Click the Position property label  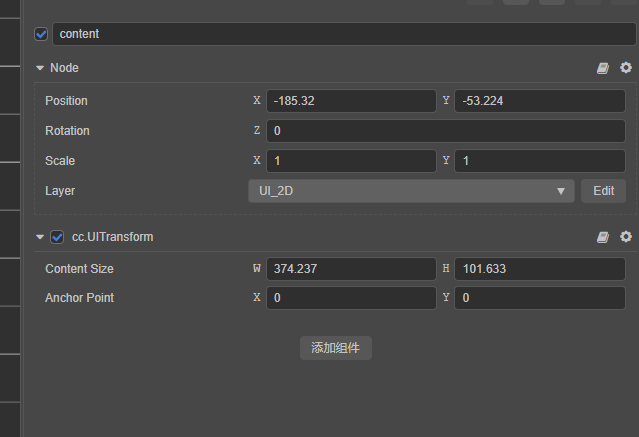tap(66, 101)
